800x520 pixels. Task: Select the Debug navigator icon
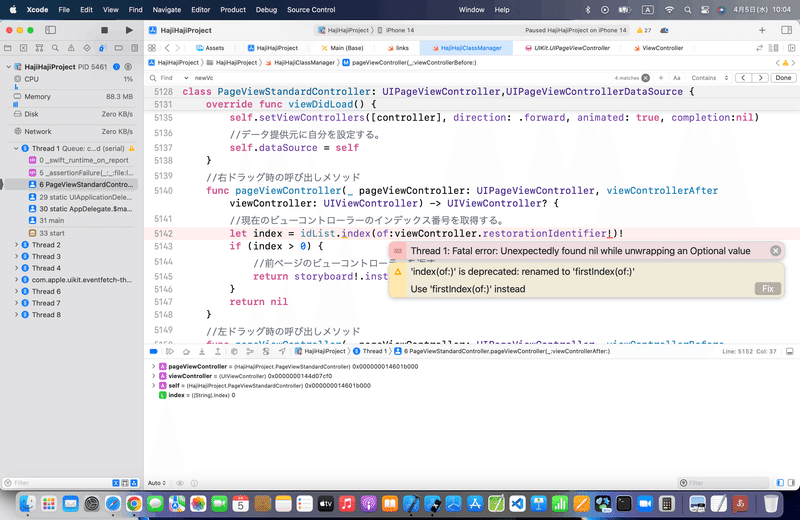tap(103, 48)
